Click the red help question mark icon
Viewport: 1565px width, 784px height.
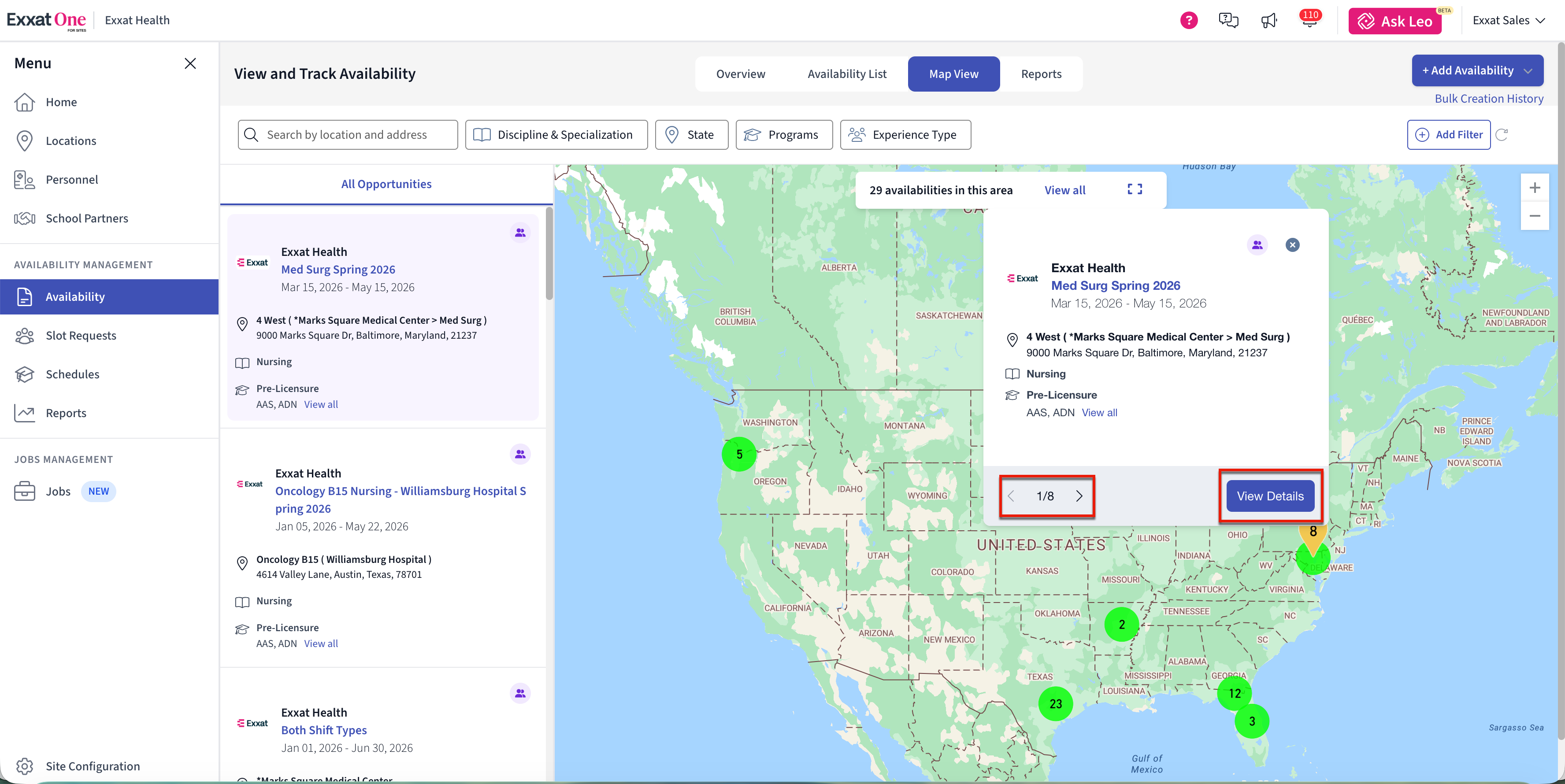click(1188, 21)
